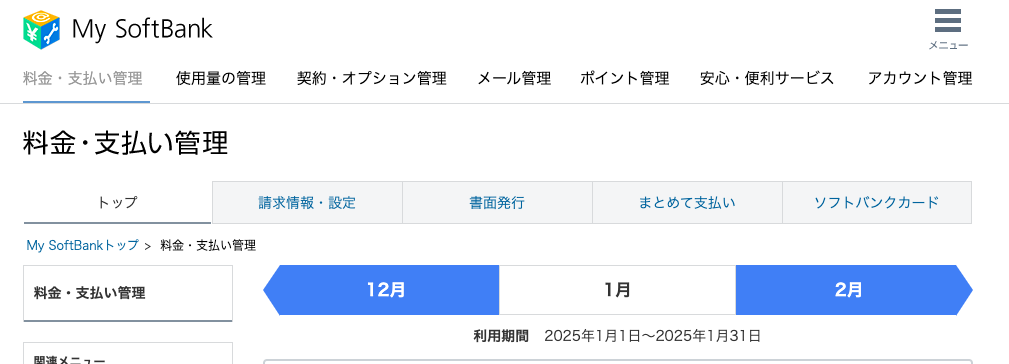
Task: Click 料金・支払い管理 sidebar box
Action: pos(128,293)
